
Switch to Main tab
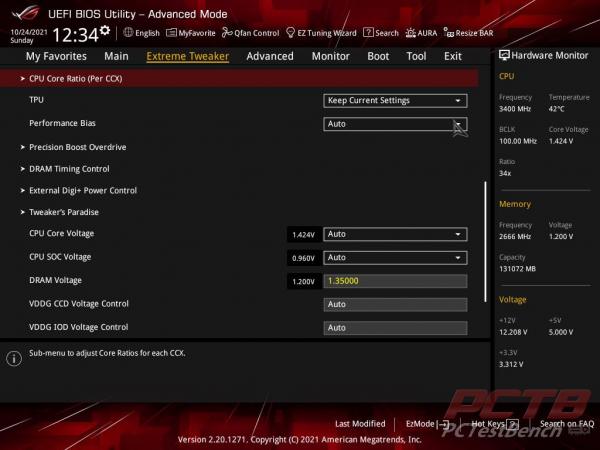(x=116, y=56)
